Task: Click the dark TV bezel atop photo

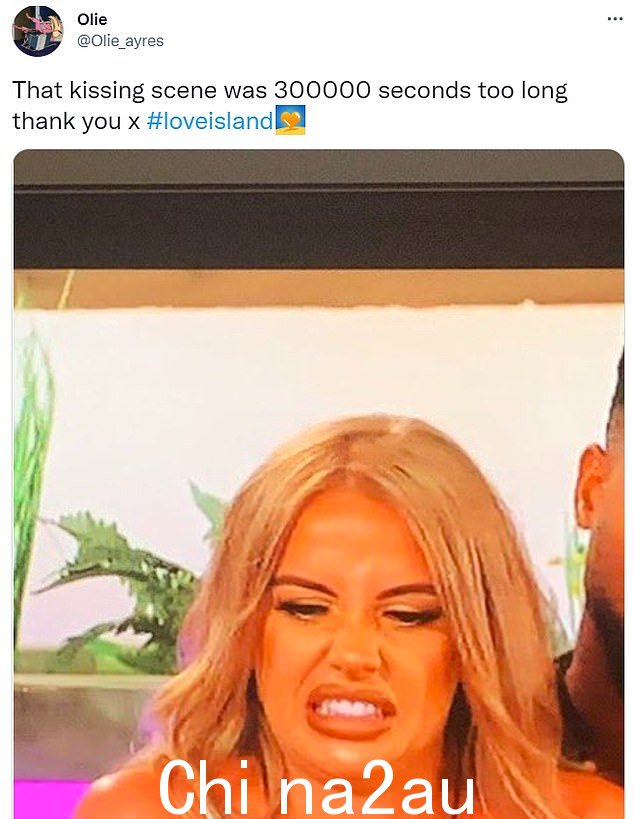Action: click(319, 226)
